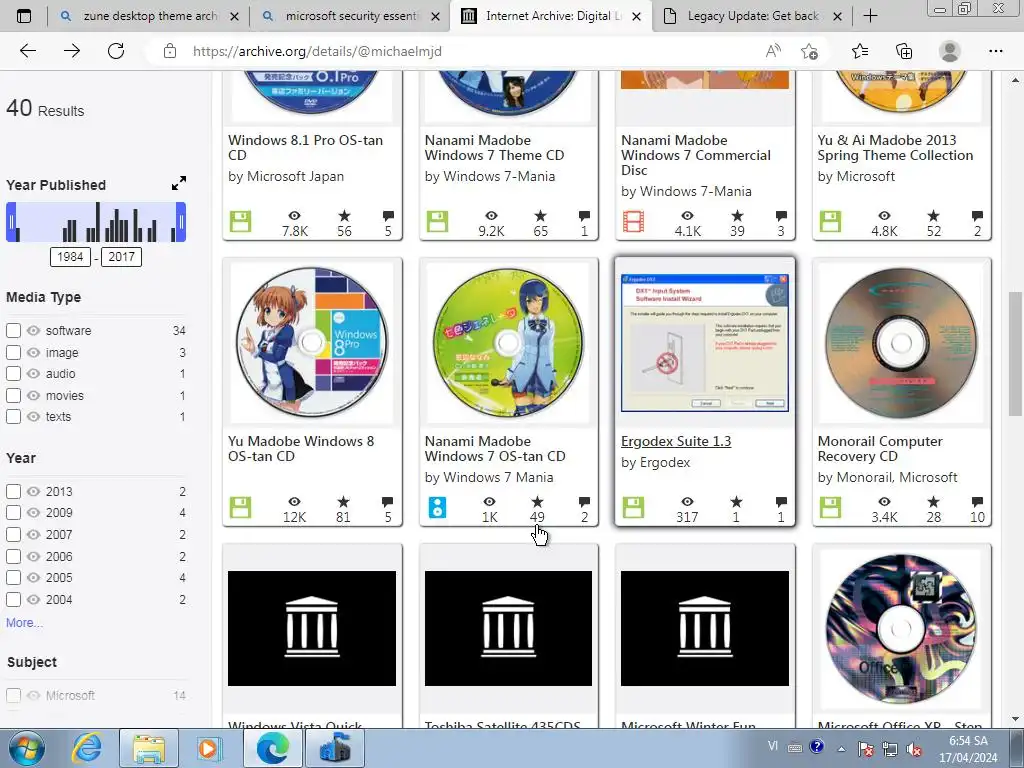The width and height of the screenshot is (1024, 768).
Task: Toggle eye to show only 2005
Action: coord(33,577)
